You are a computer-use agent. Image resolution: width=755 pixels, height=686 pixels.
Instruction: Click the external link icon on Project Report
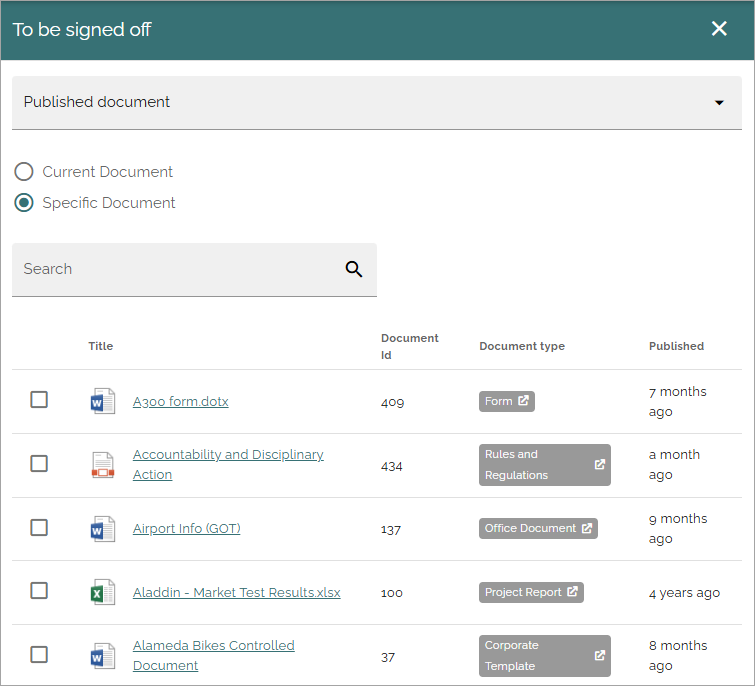[572, 592]
